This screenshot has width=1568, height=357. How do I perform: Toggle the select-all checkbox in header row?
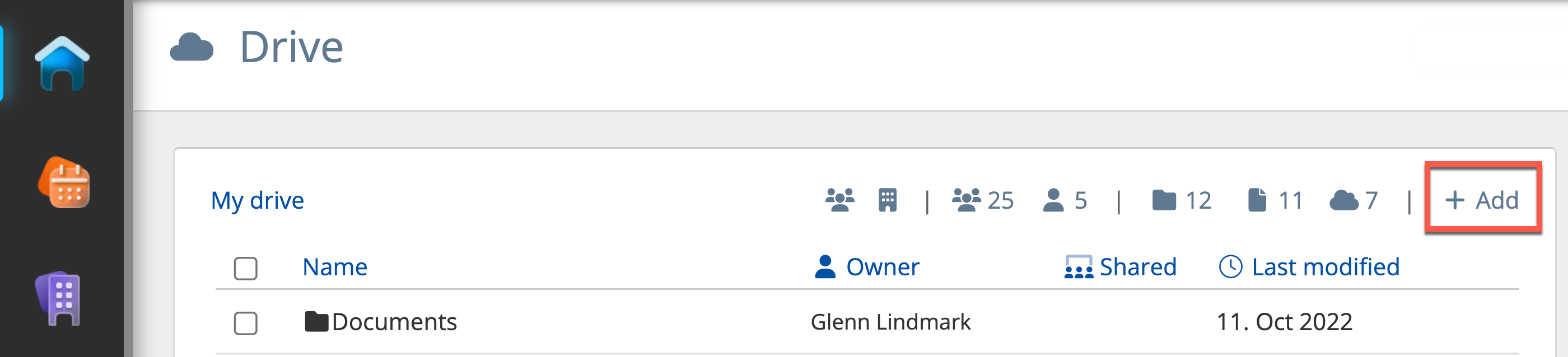[x=246, y=268]
